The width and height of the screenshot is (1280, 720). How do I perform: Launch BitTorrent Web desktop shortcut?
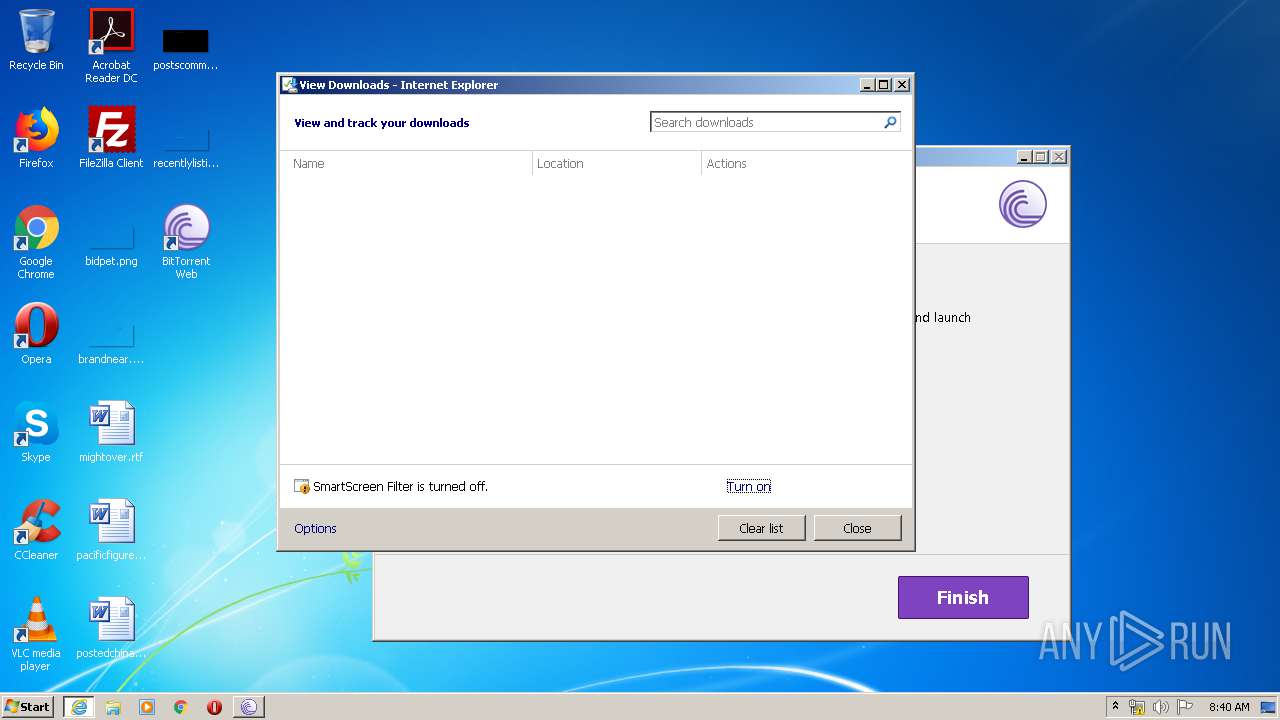186,242
